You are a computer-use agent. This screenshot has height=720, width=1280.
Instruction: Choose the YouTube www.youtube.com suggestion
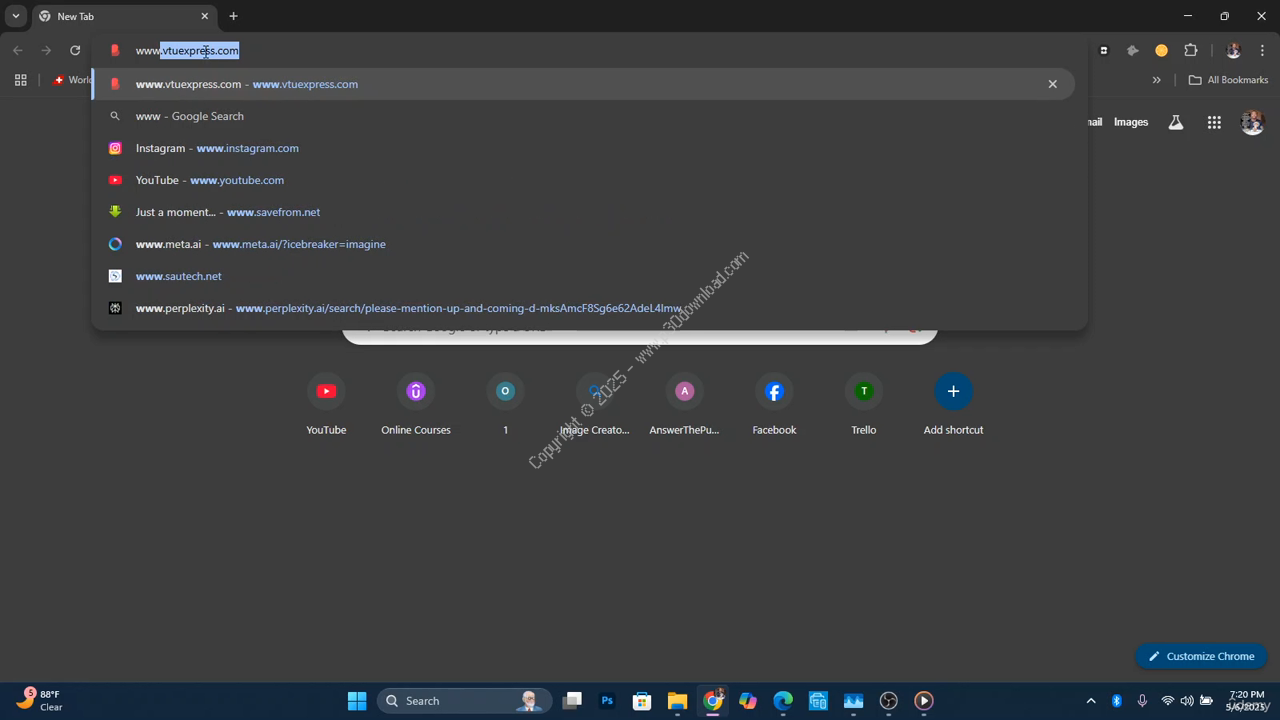click(x=583, y=180)
